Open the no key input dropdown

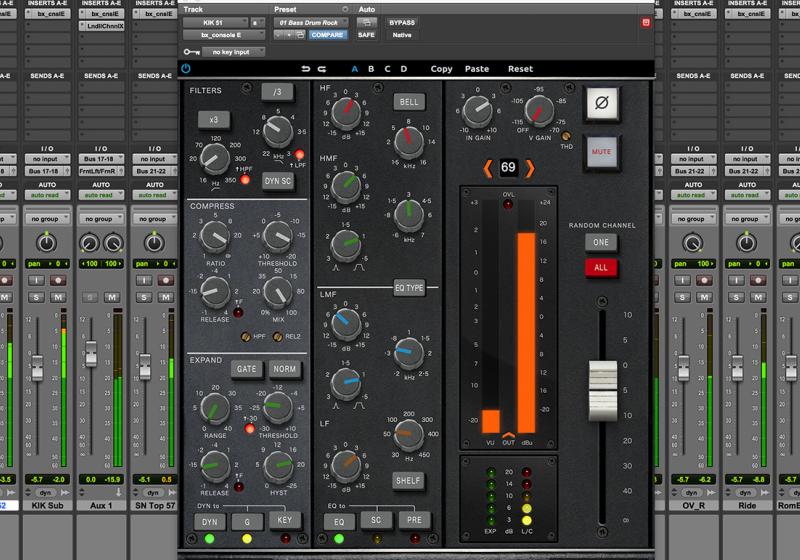234,52
